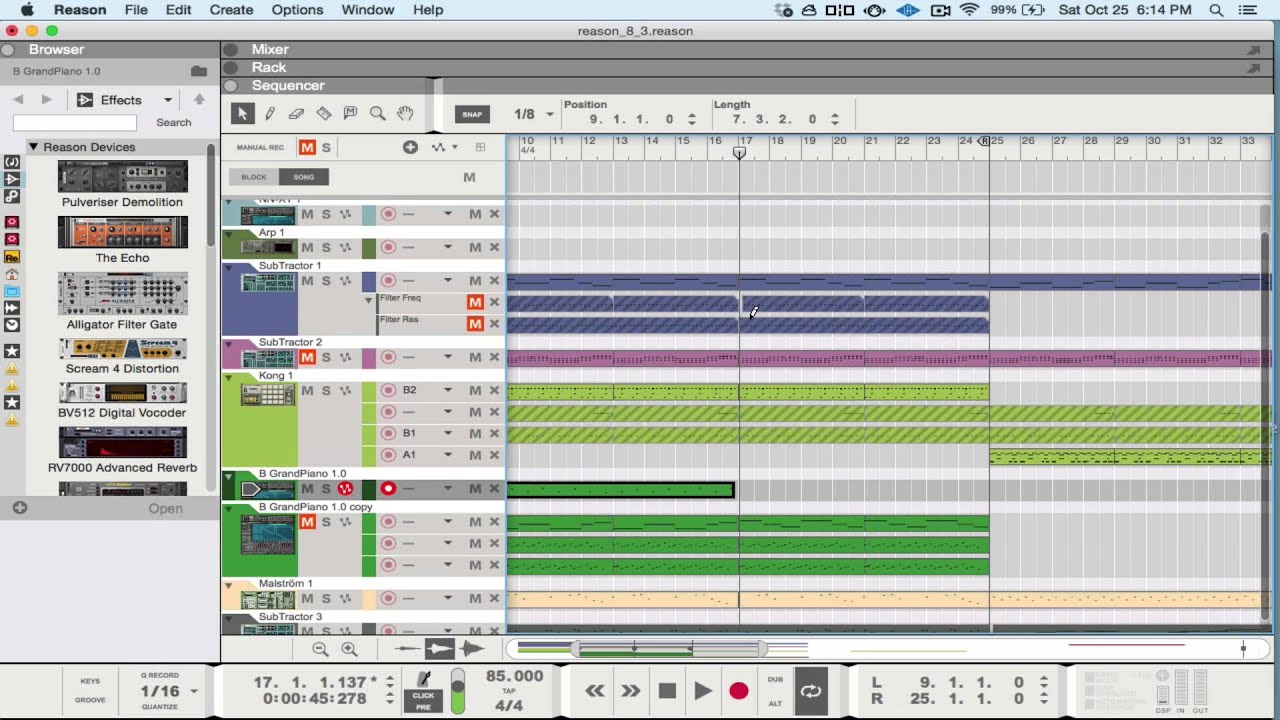This screenshot has height=720, width=1280.
Task: Open macOS Spotlight search
Action: point(1216,10)
